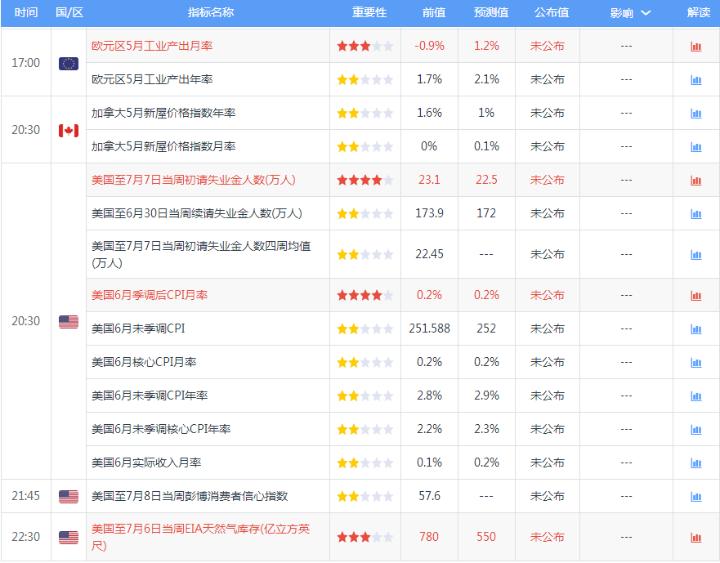This screenshot has height=563, width=720.
Task: Open chart icon for 美国6月核心CPI月率
Action: [x=696, y=363]
